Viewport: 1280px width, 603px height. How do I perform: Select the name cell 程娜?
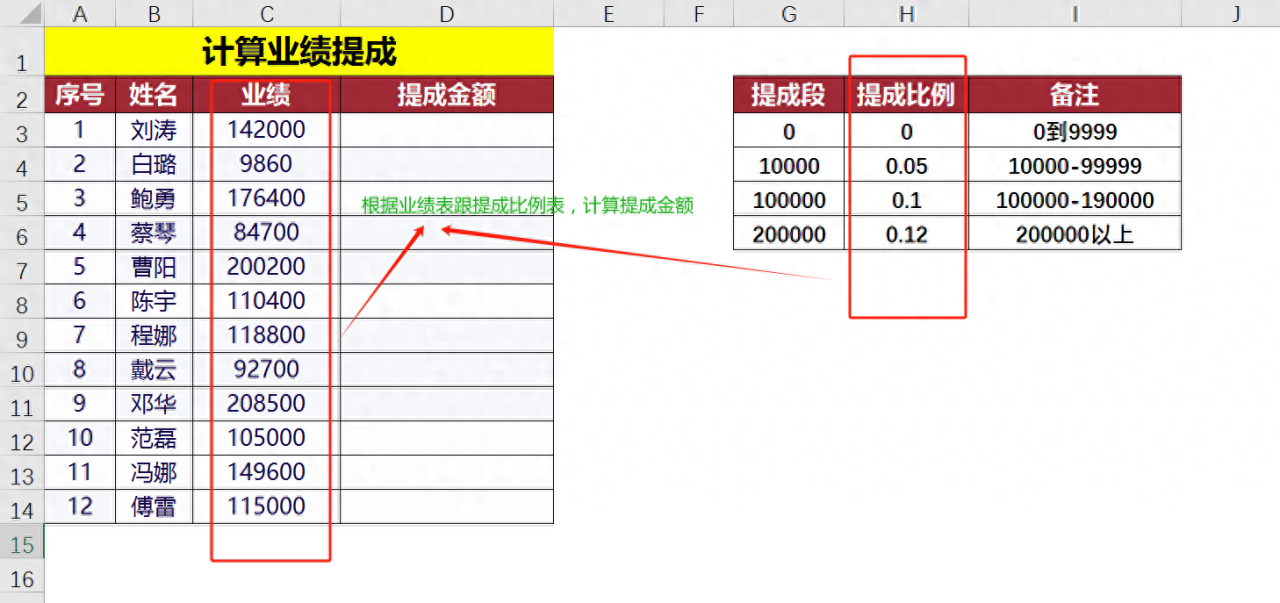click(154, 335)
